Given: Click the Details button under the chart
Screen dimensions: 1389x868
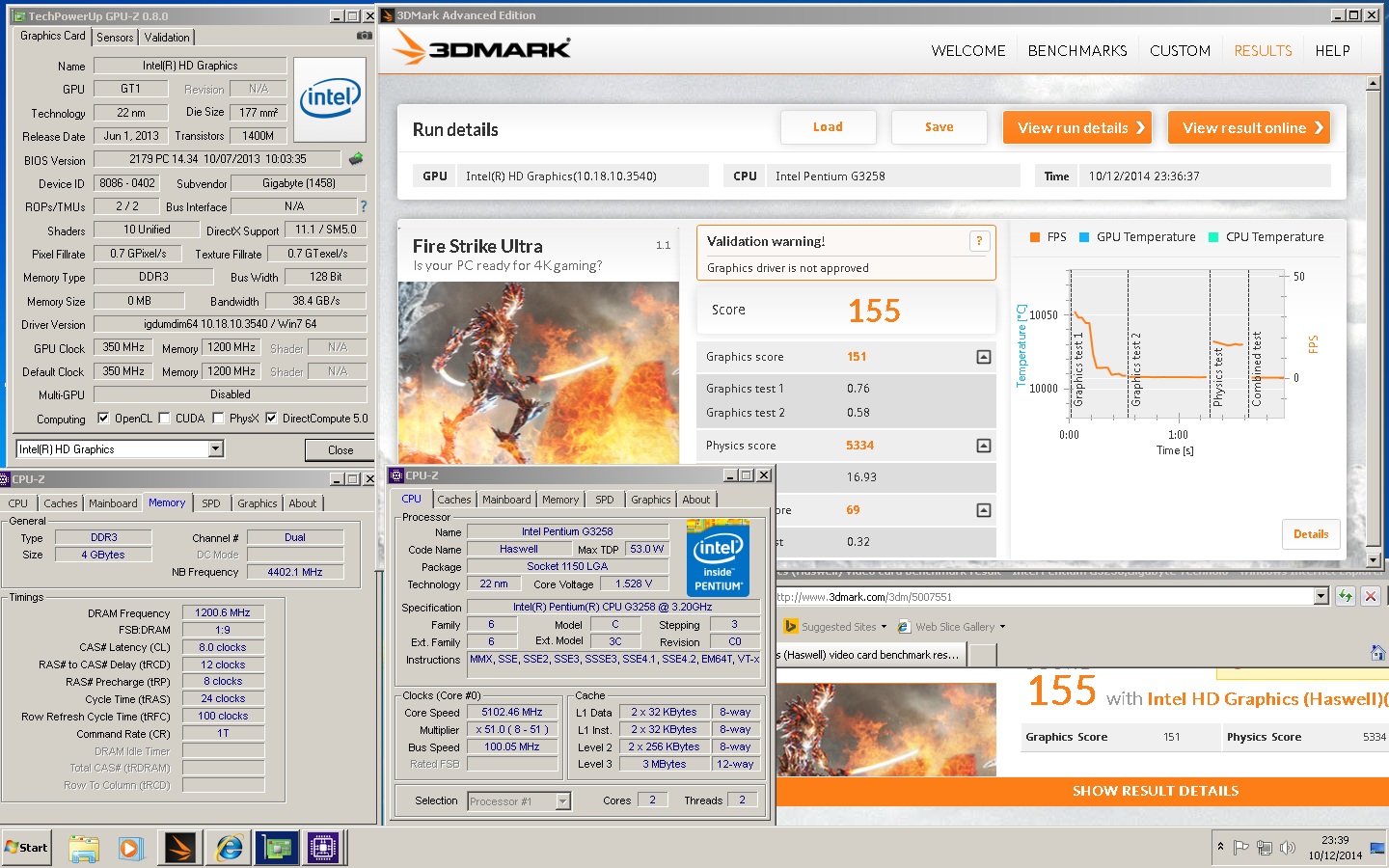Looking at the screenshot, I should point(1311,534).
